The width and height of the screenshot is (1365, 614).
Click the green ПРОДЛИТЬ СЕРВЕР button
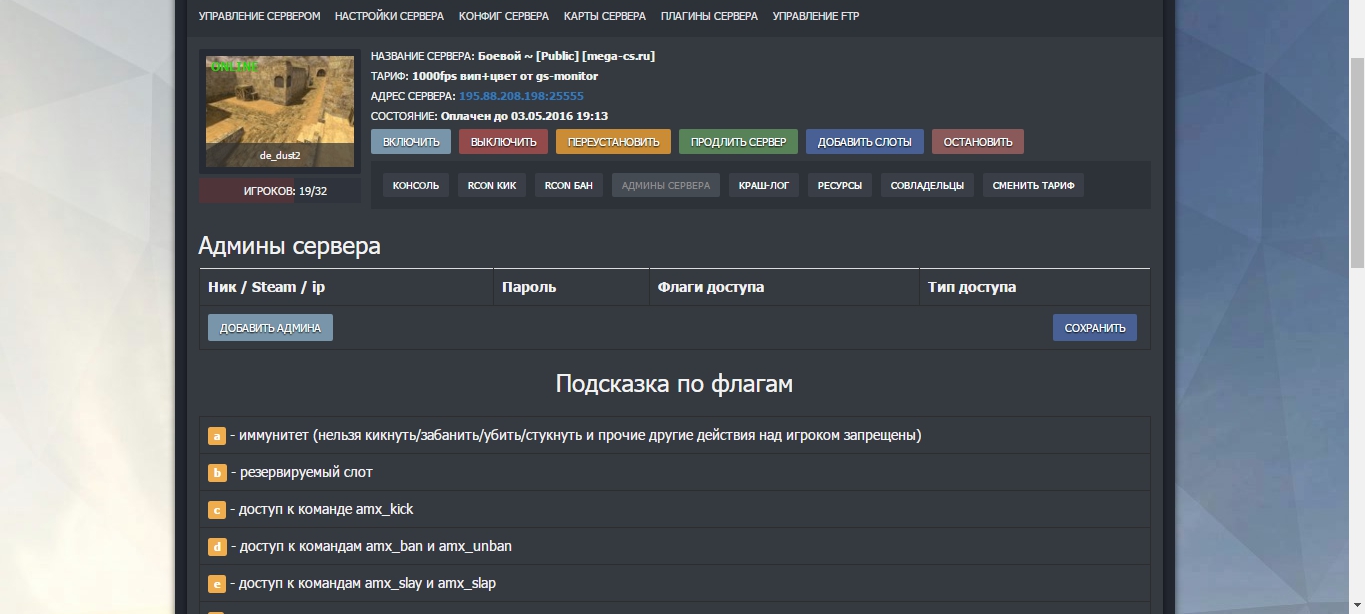[739, 142]
